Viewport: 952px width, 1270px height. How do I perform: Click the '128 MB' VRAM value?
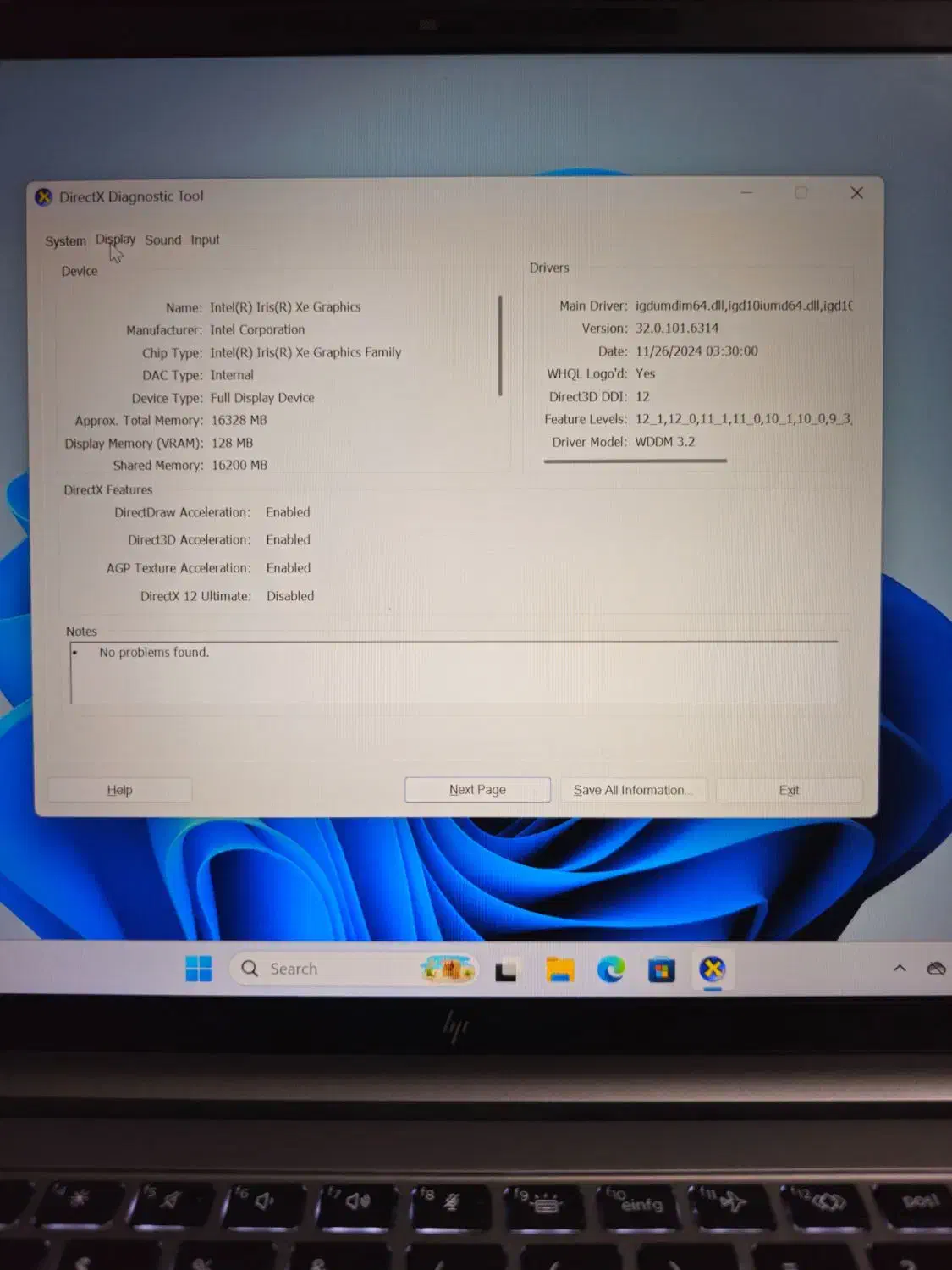[232, 444]
